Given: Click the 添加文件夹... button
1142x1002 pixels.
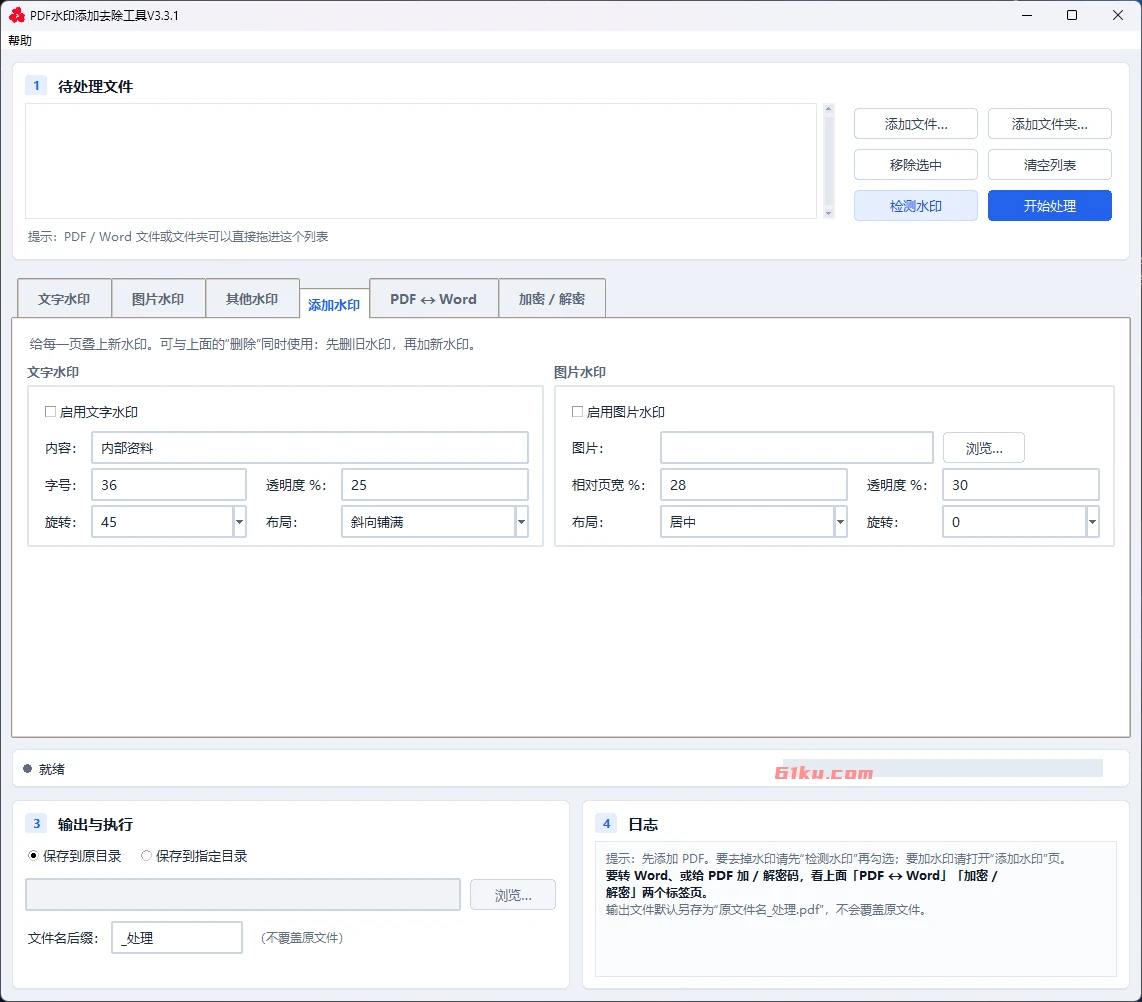Looking at the screenshot, I should click(1050, 124).
